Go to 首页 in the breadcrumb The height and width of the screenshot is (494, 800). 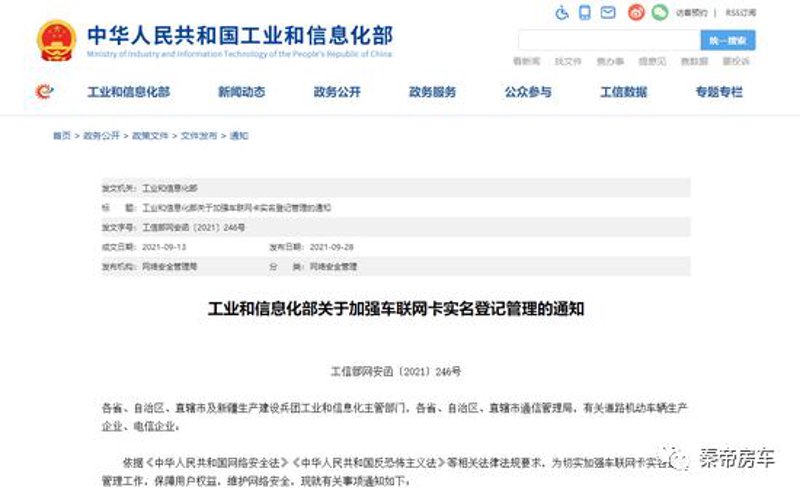pyautogui.click(x=62, y=136)
